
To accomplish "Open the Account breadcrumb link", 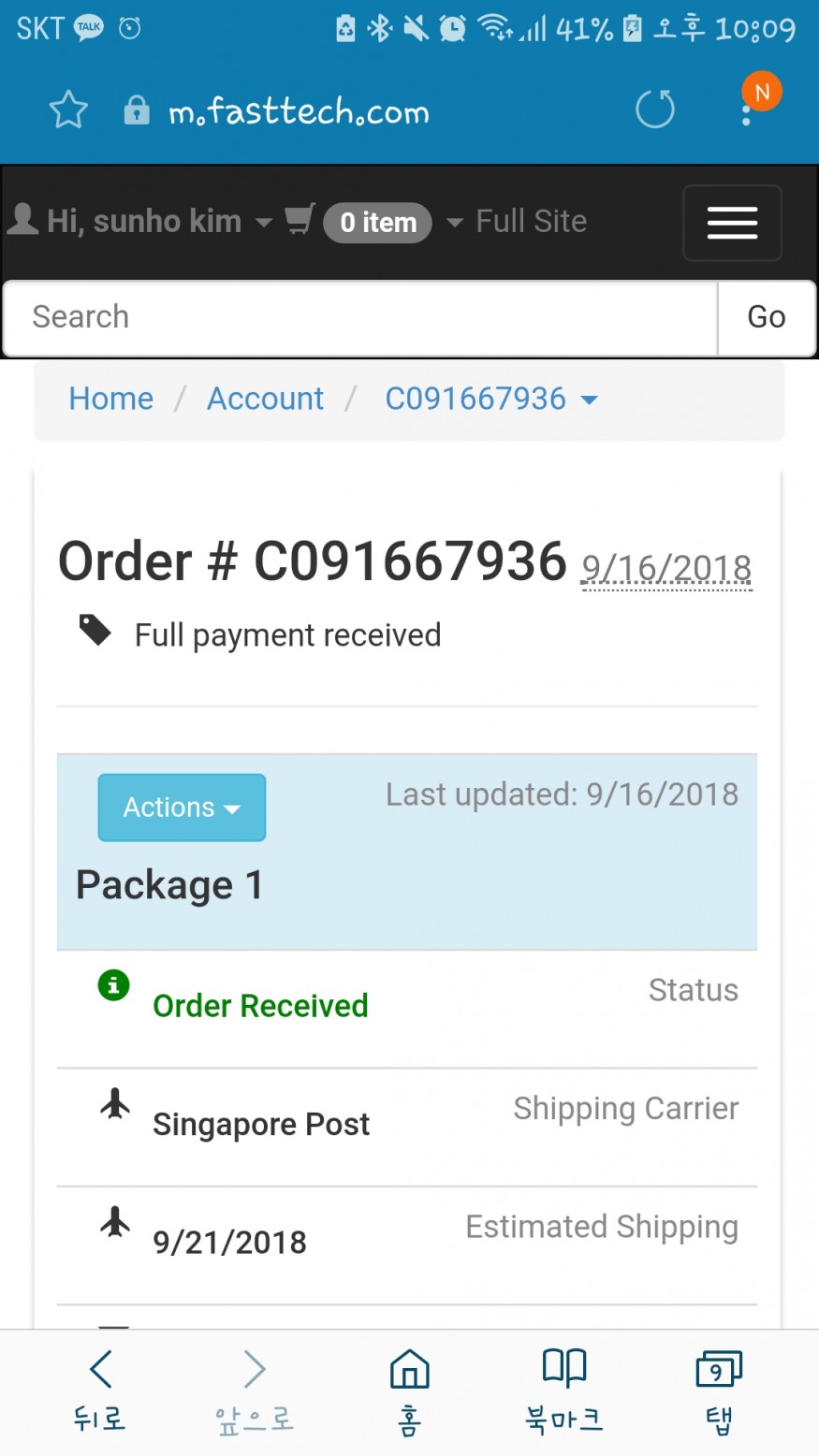I will point(266,399).
